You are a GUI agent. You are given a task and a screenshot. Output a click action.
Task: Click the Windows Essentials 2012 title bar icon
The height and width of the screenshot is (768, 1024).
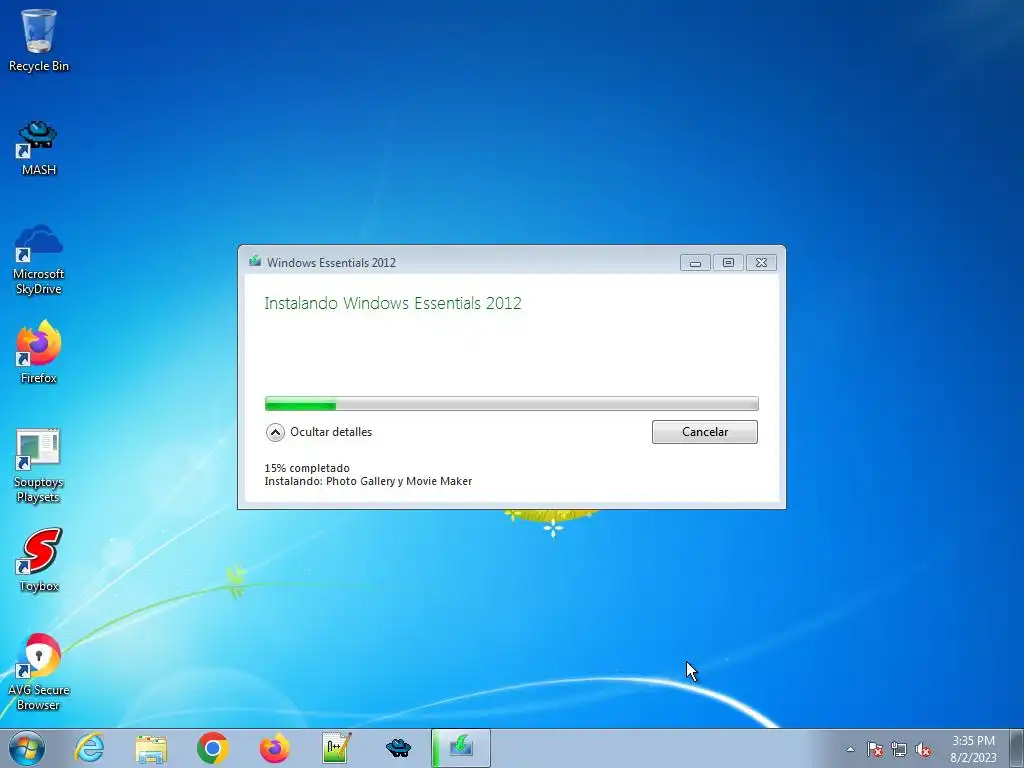pyautogui.click(x=255, y=262)
